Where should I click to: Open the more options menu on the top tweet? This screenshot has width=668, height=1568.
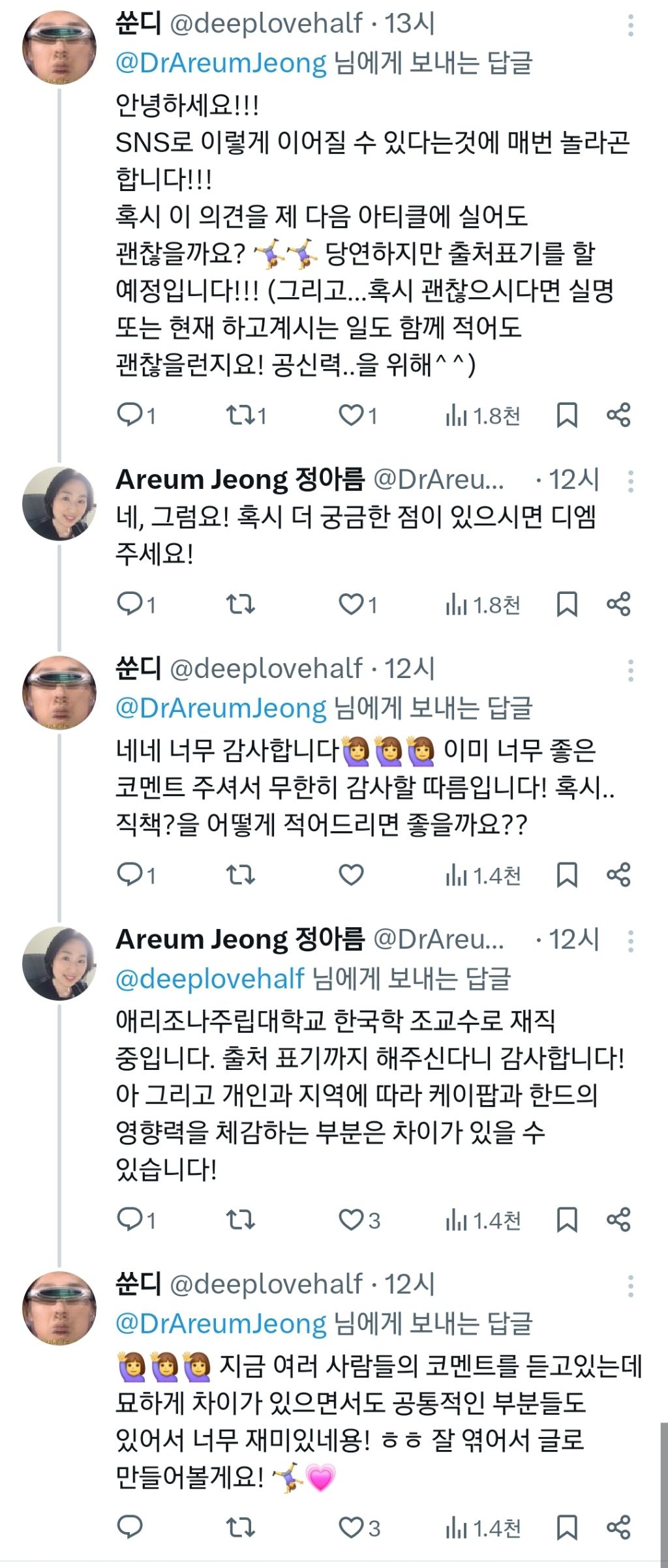(629, 25)
